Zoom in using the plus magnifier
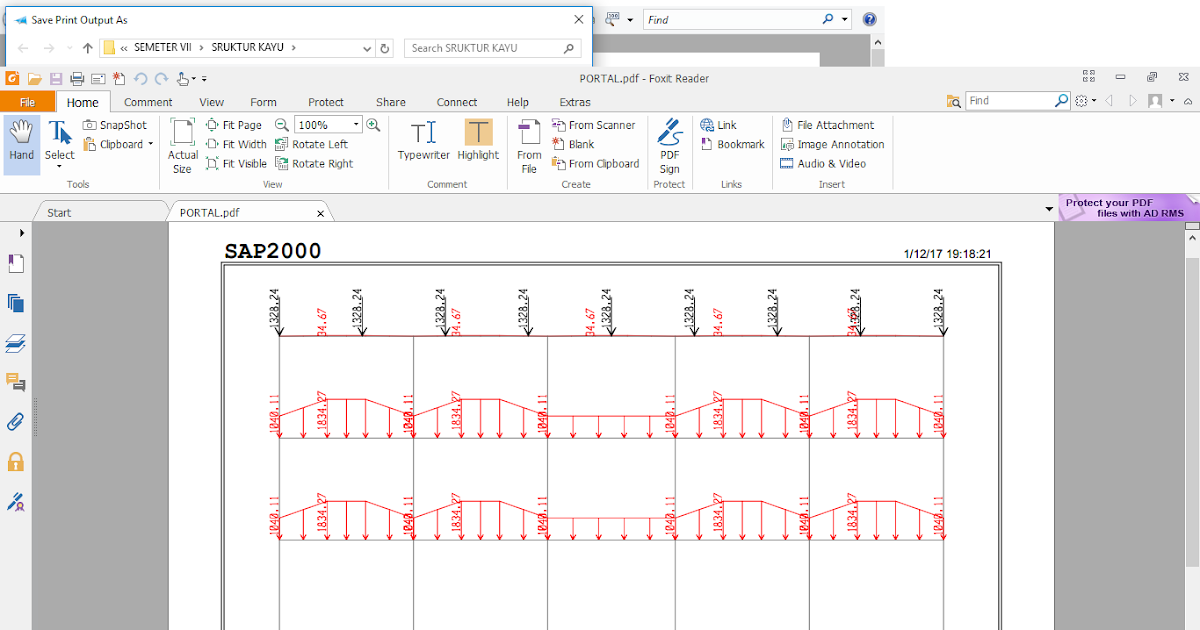The height and width of the screenshot is (630, 1200). coord(373,125)
